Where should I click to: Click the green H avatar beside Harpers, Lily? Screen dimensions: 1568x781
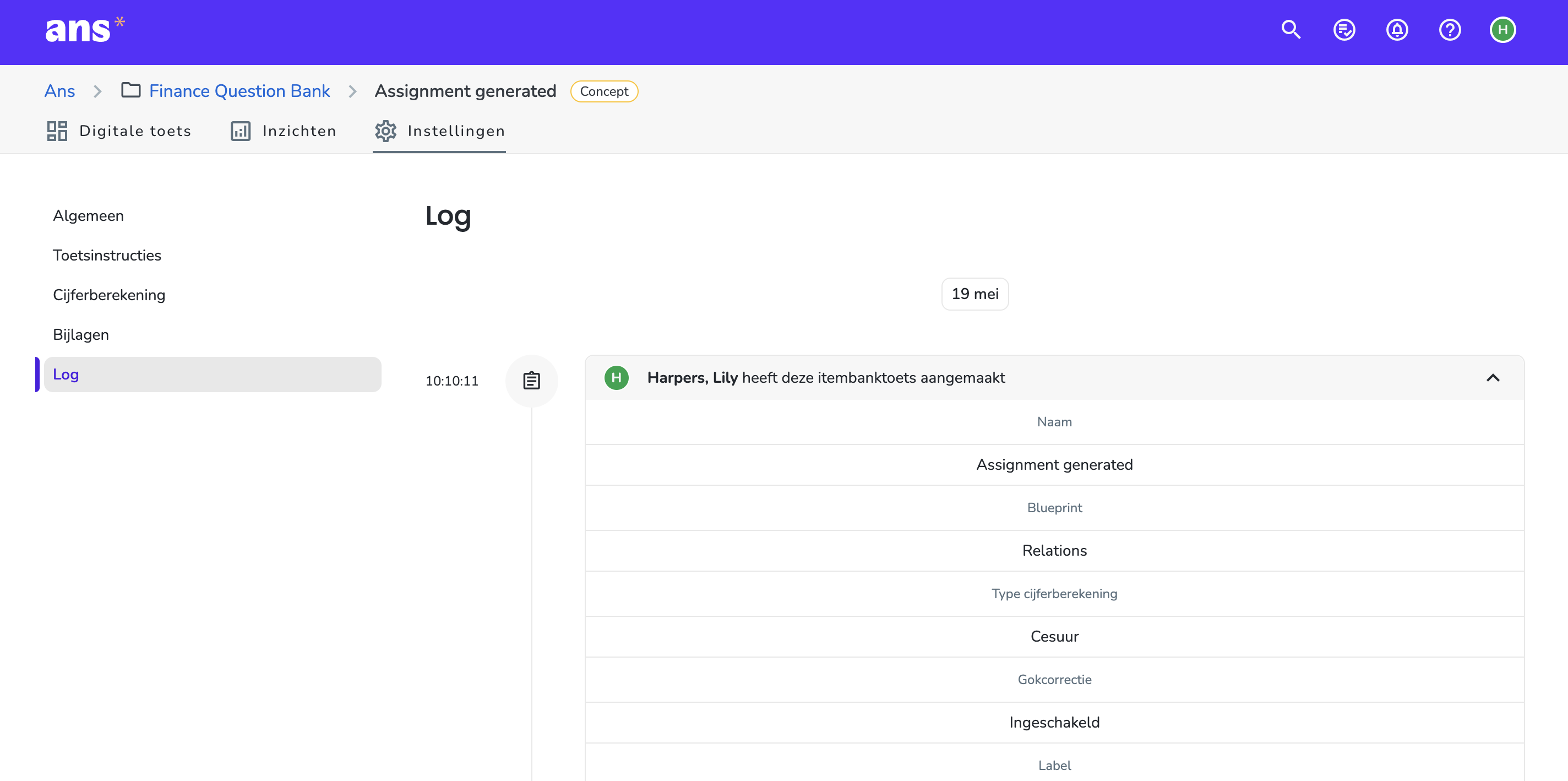coord(616,377)
